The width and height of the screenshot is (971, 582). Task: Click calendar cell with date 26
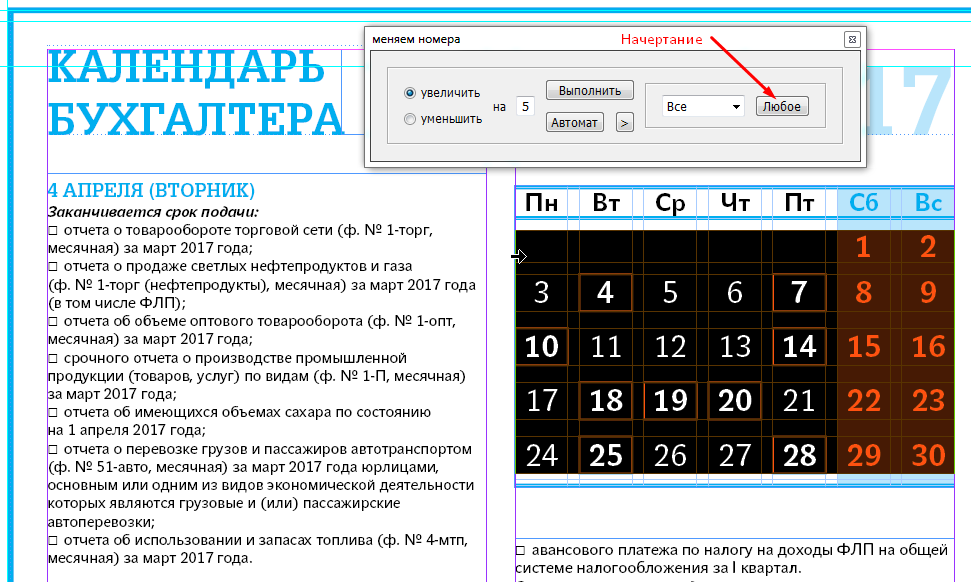pyautogui.click(x=670, y=455)
